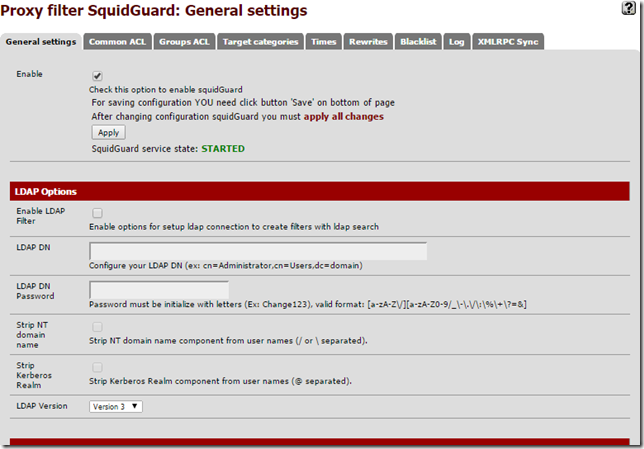Go to the Target categories tab

(x=260, y=42)
